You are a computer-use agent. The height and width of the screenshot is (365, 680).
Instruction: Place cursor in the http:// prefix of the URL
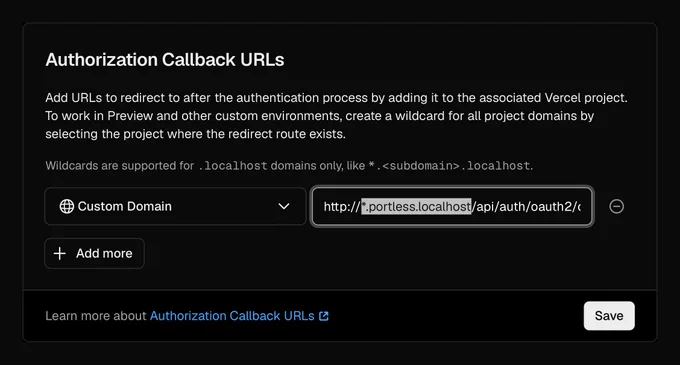pos(342,206)
